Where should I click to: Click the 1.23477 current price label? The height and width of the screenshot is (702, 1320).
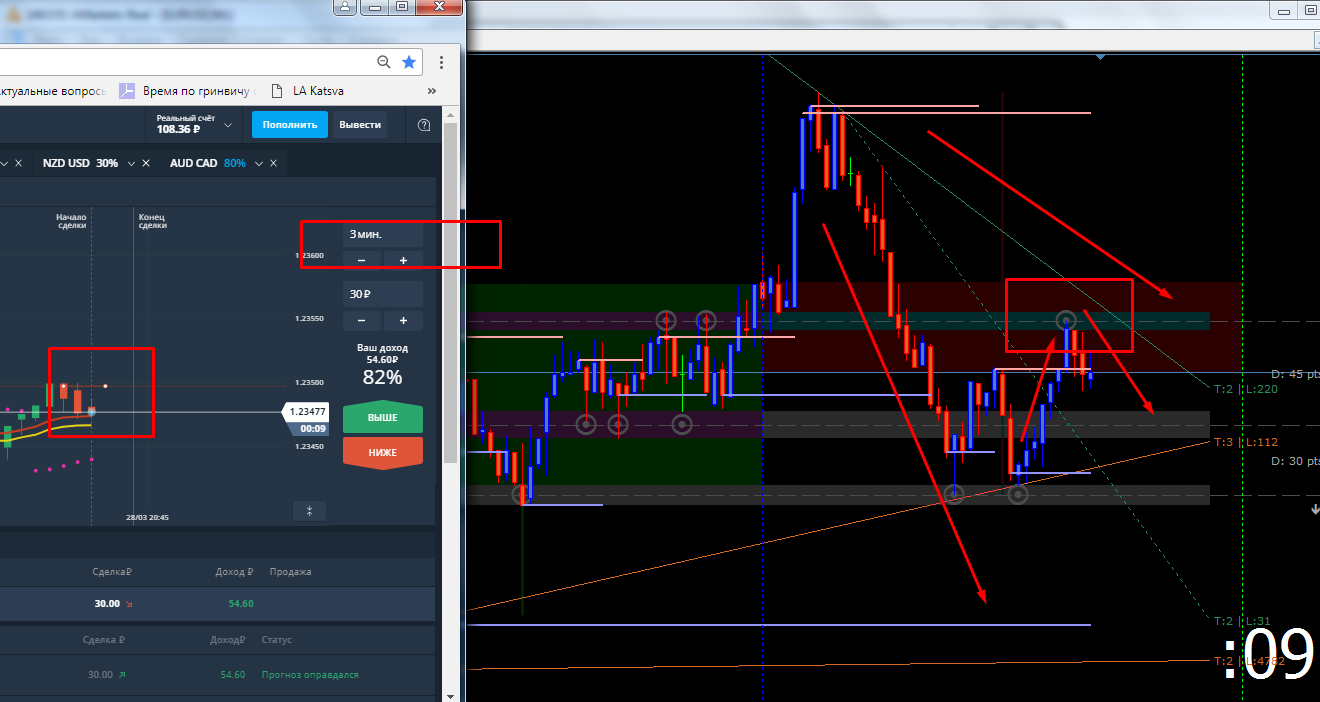pos(306,411)
